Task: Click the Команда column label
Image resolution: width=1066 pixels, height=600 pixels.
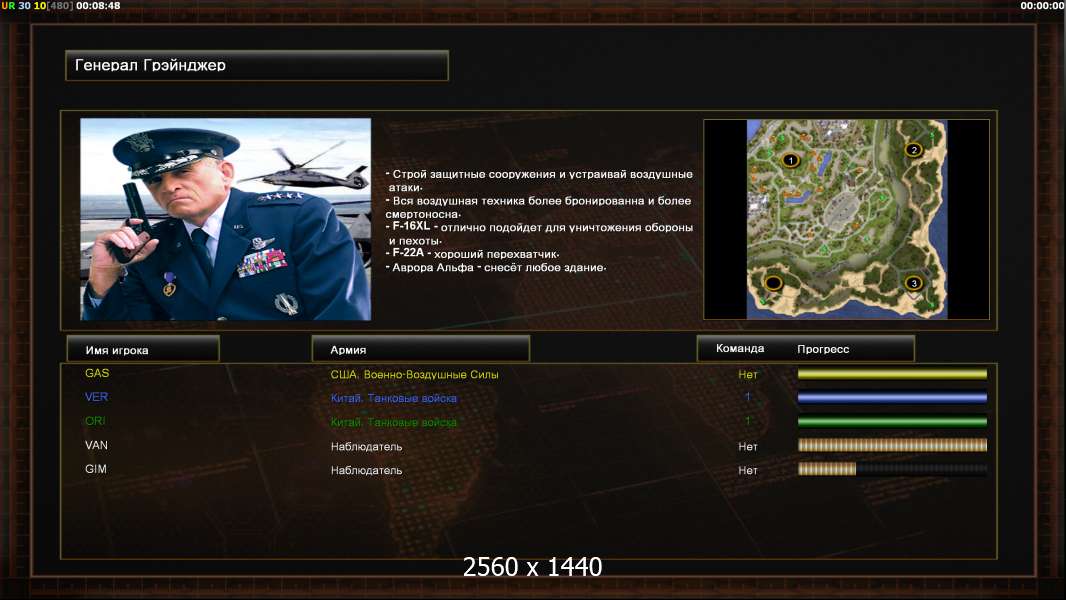Action: pos(740,349)
